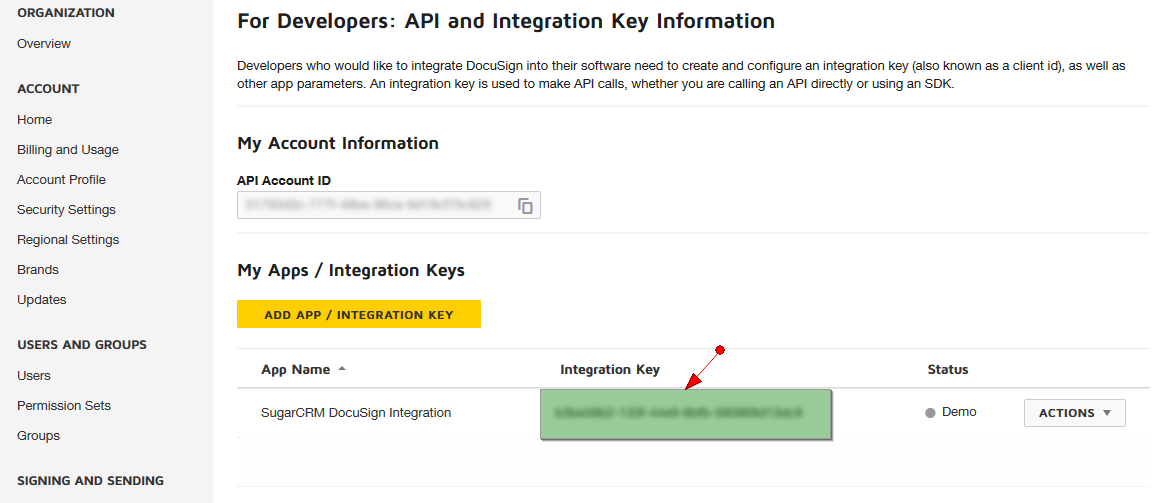Open Overview under Organization
This screenshot has height=503, width=1169.
coord(44,44)
